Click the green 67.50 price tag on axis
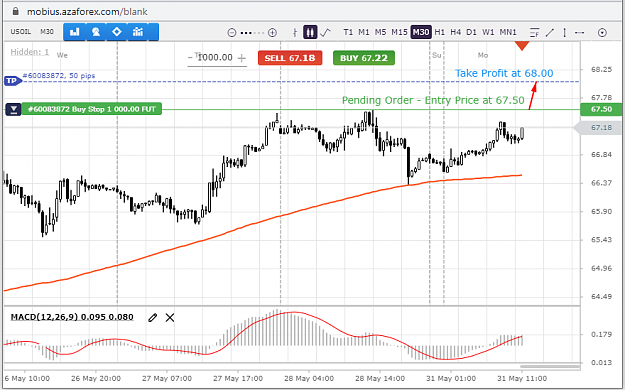 coord(602,109)
